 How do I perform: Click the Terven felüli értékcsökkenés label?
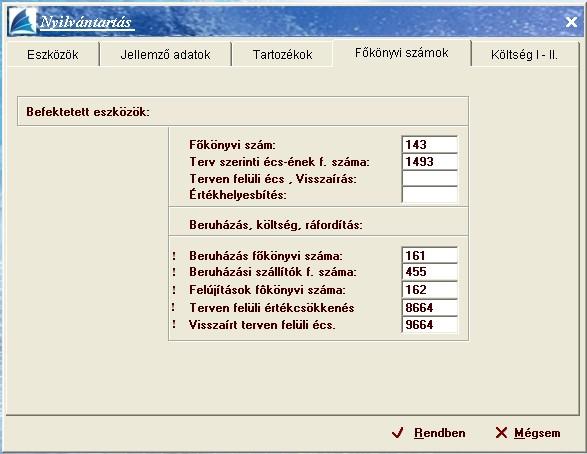[x=272, y=308]
